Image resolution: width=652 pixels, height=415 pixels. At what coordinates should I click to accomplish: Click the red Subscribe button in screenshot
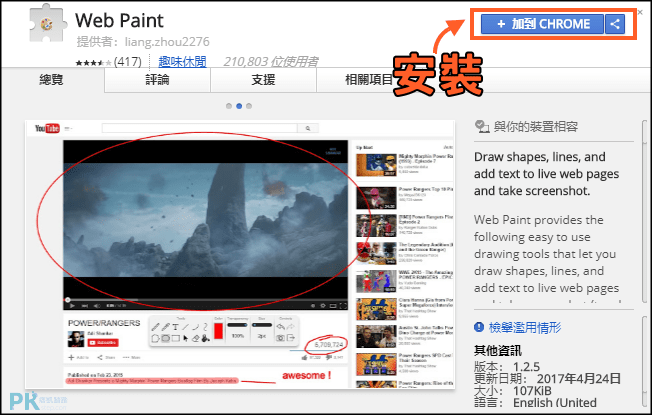coord(103,343)
